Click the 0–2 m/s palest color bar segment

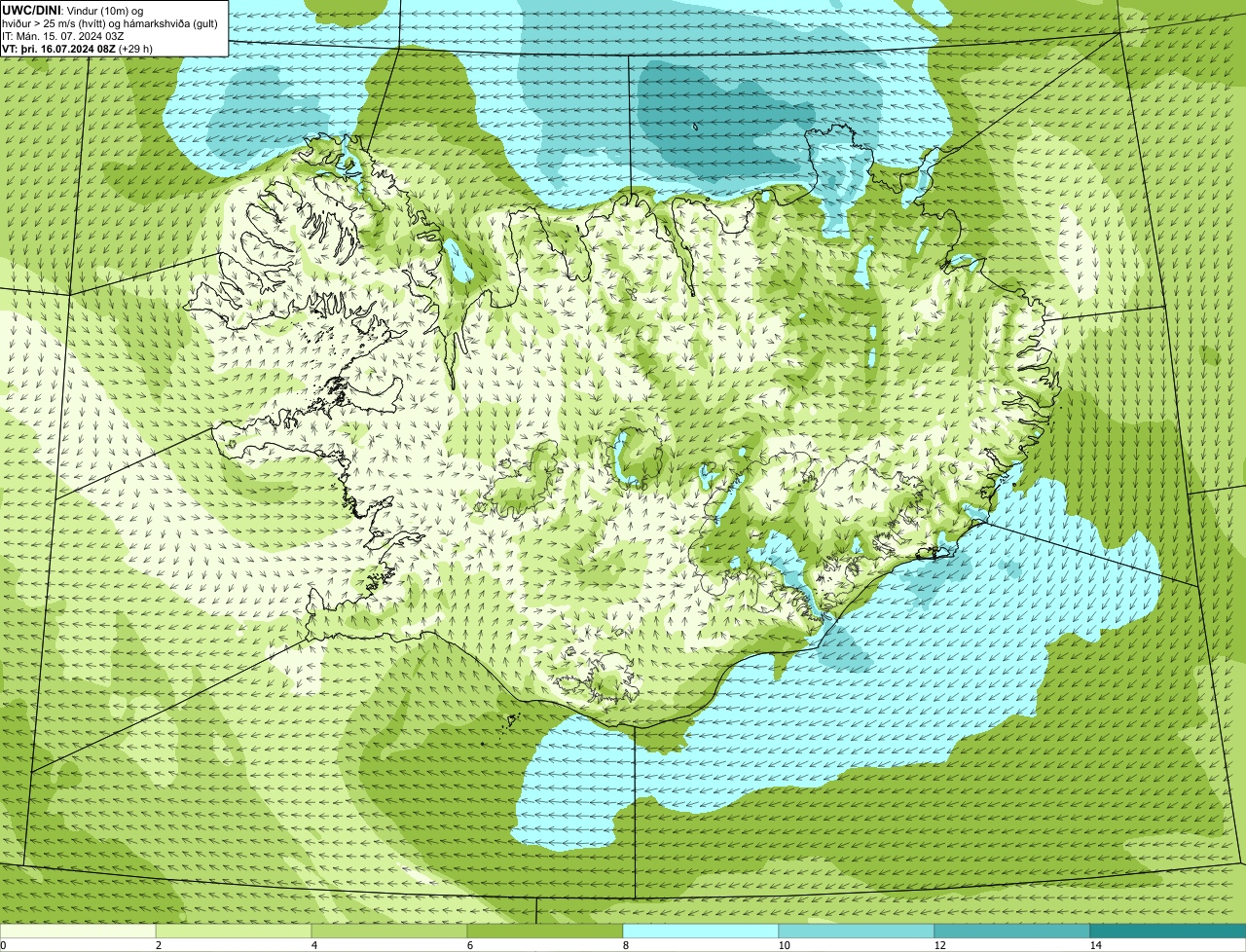coord(78,932)
